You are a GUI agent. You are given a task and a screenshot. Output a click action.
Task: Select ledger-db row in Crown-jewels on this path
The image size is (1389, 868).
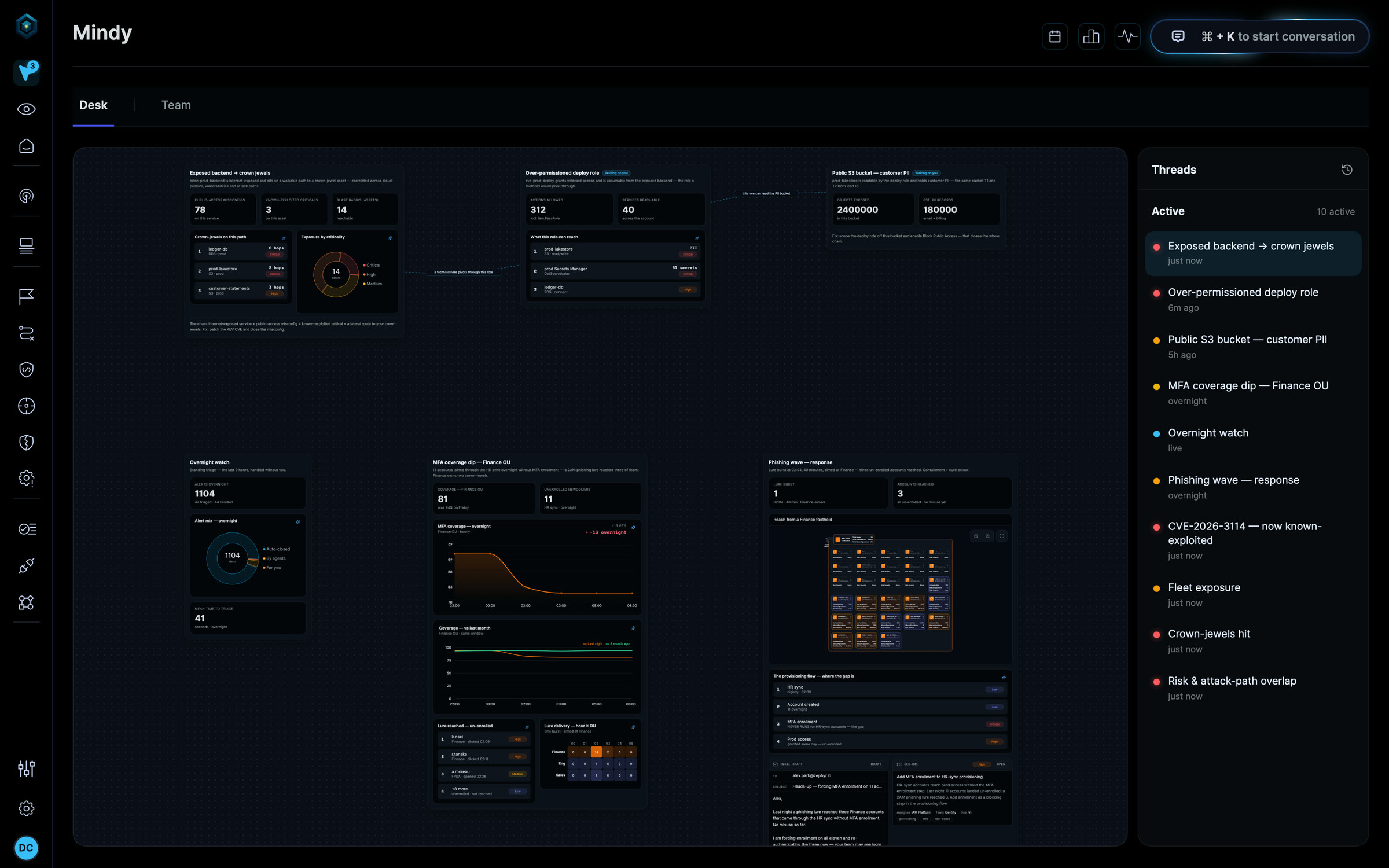tap(241, 251)
